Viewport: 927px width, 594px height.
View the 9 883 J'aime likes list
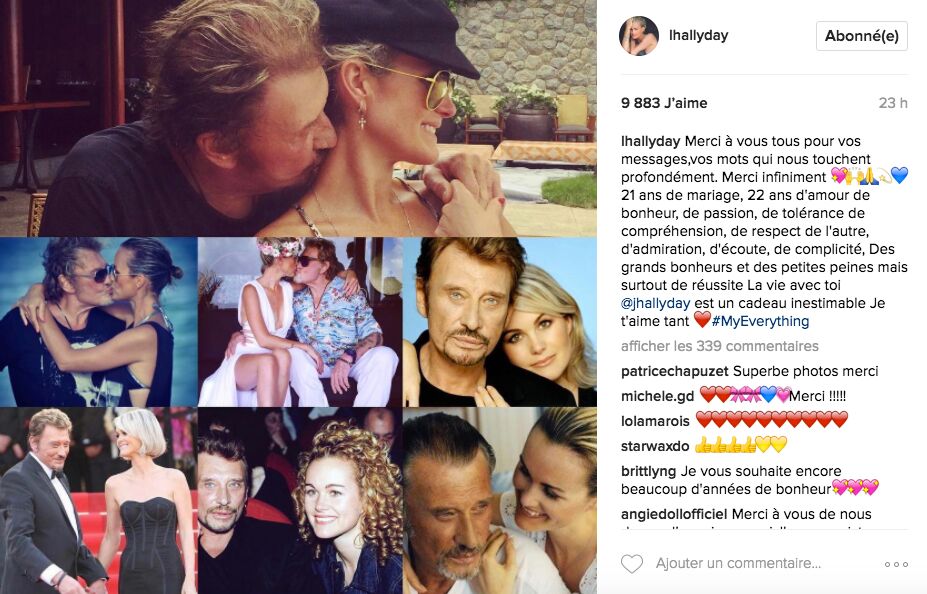pyautogui.click(x=664, y=103)
